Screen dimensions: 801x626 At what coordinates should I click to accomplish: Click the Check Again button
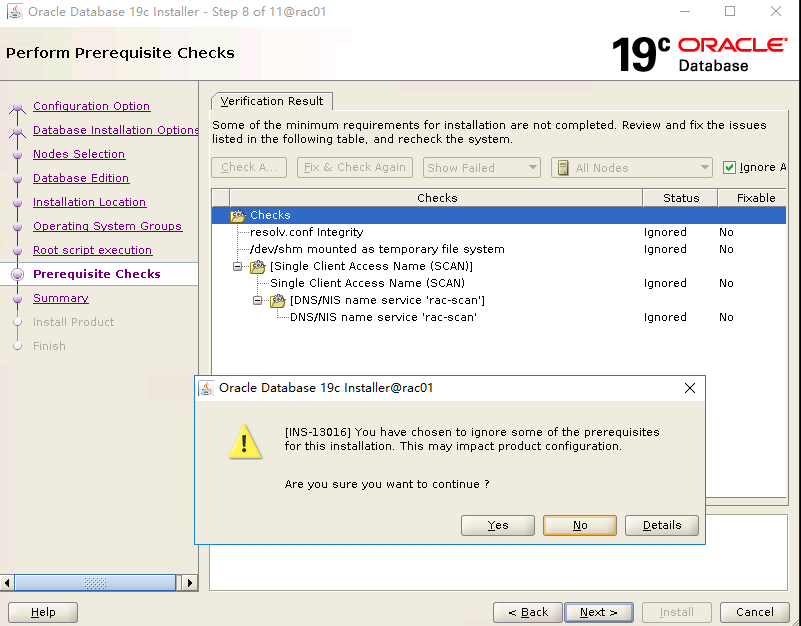pyautogui.click(x=249, y=168)
